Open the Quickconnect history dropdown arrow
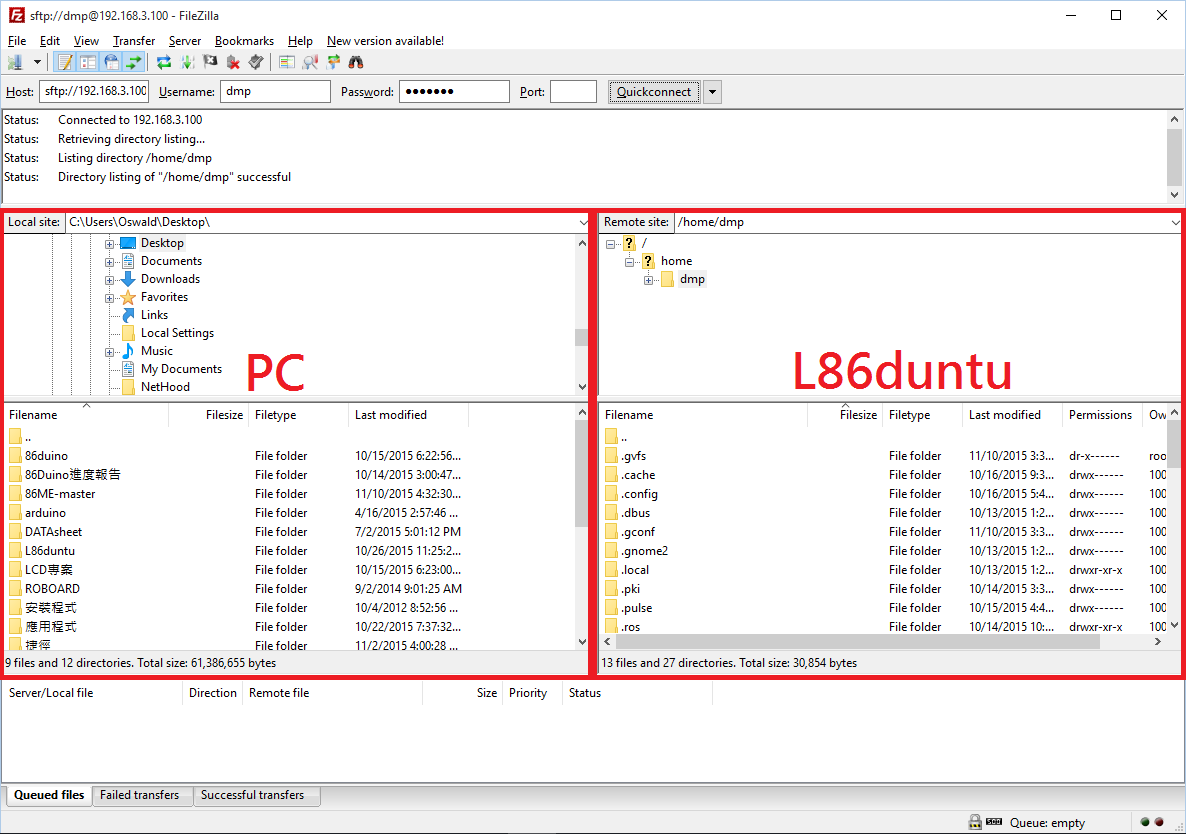1186x834 pixels. [712, 92]
